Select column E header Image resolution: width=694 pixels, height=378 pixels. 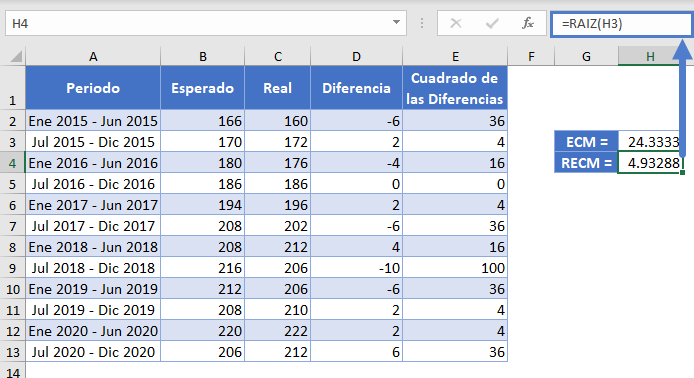click(x=455, y=56)
